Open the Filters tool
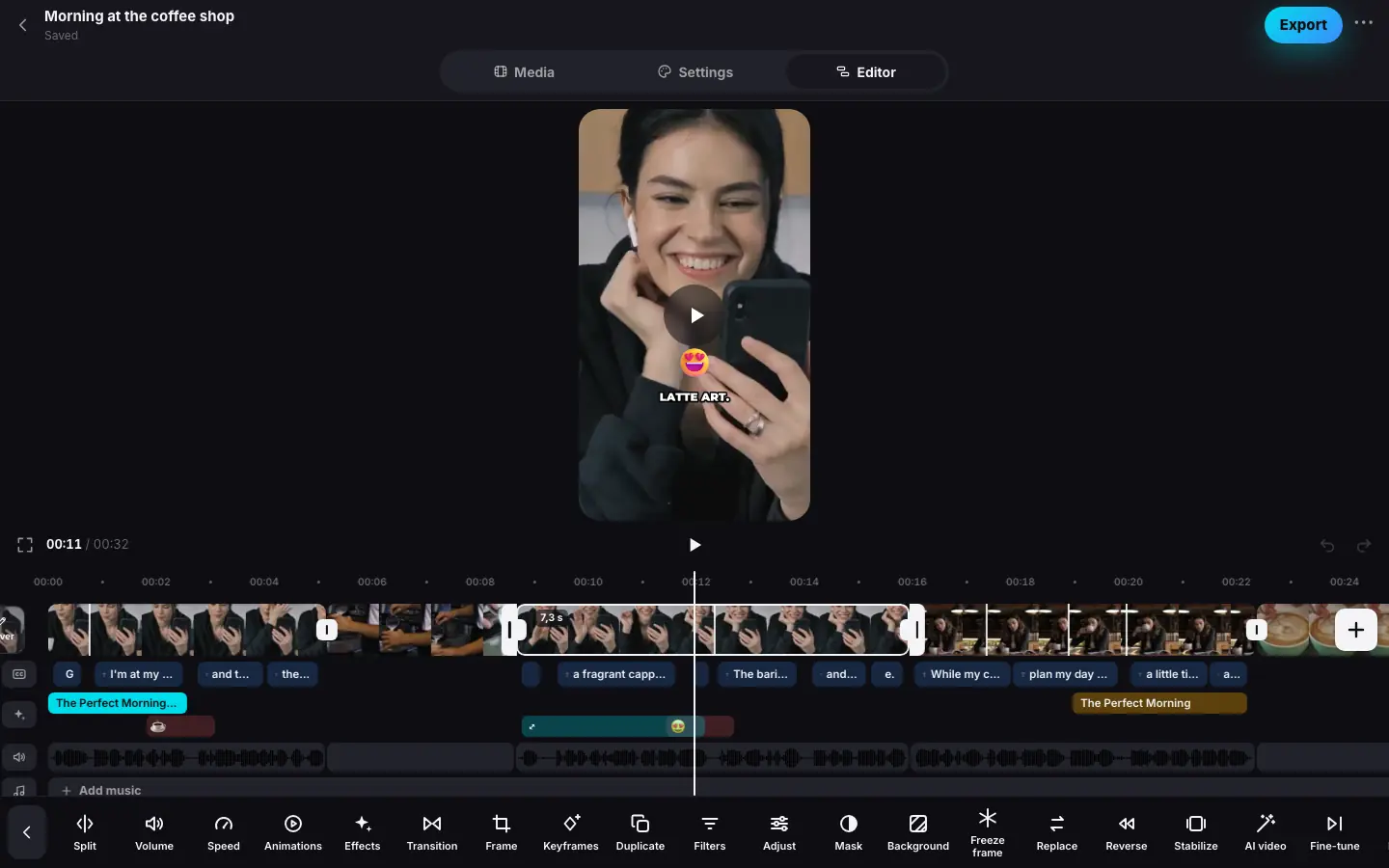This screenshot has height=868, width=1389. 710,832
